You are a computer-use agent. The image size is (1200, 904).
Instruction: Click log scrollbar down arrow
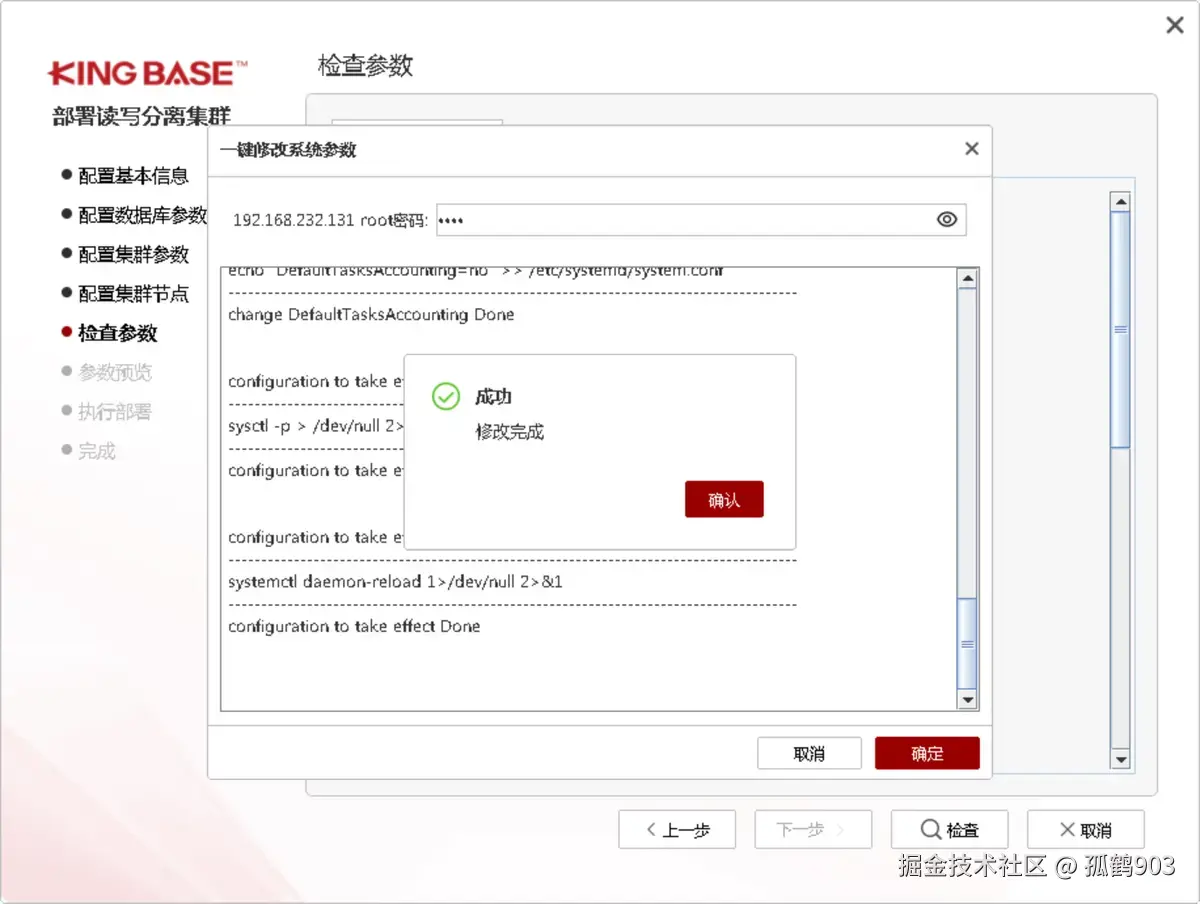tap(967, 700)
